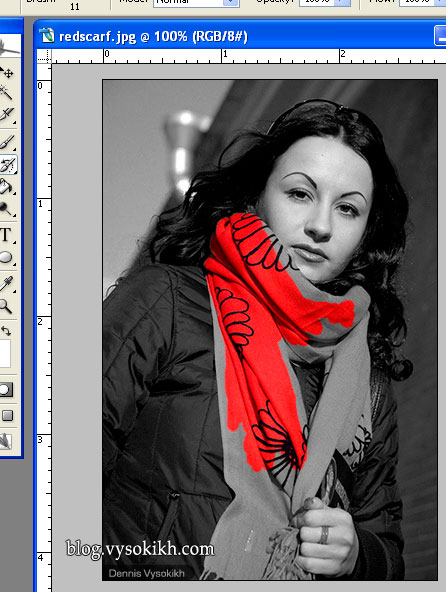Screen dimensions: 446x592
Task: Select the Eyedropper tool
Action: pos(7,284)
